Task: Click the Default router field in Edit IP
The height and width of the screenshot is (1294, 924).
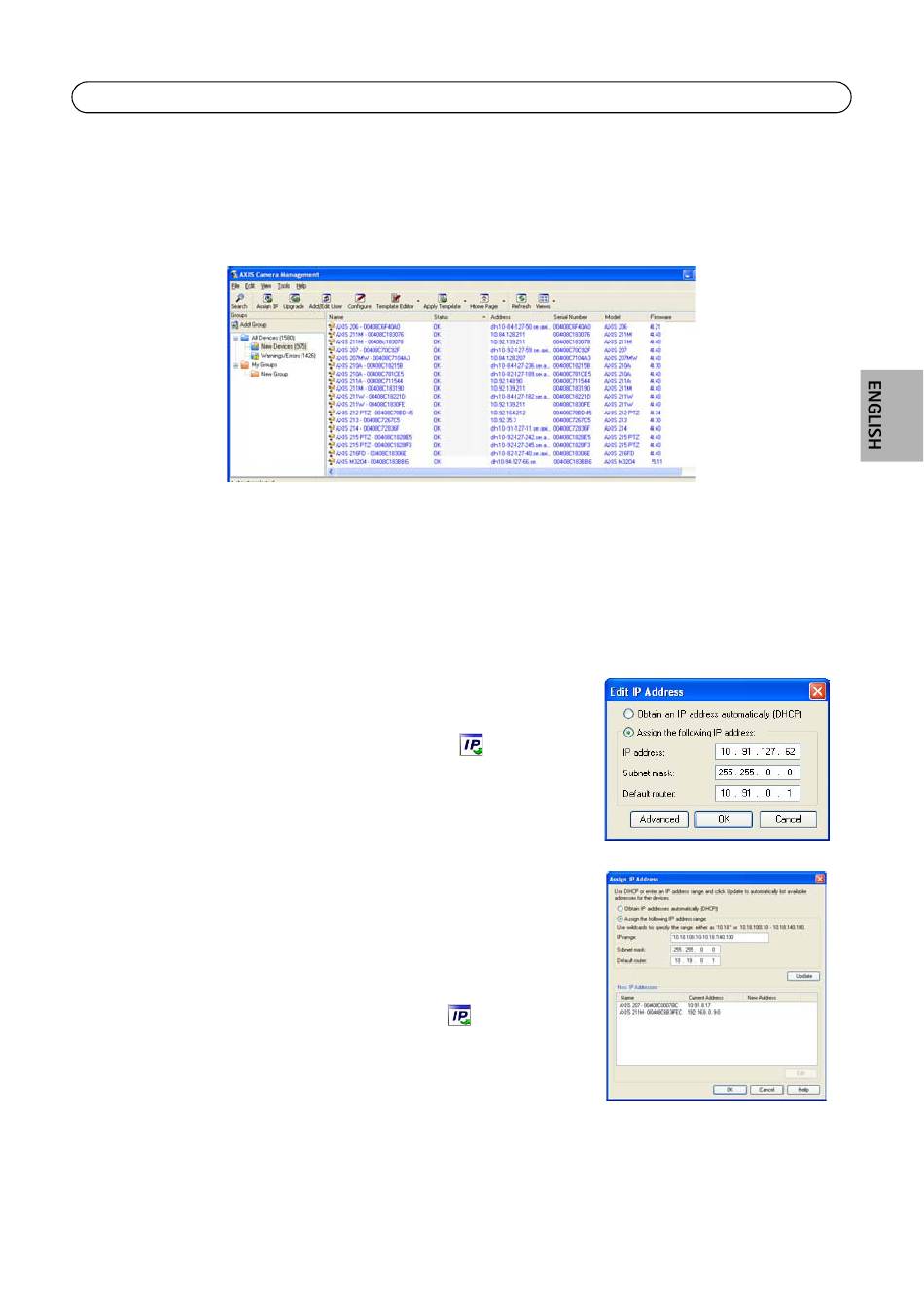Action: pyautogui.click(x=758, y=793)
